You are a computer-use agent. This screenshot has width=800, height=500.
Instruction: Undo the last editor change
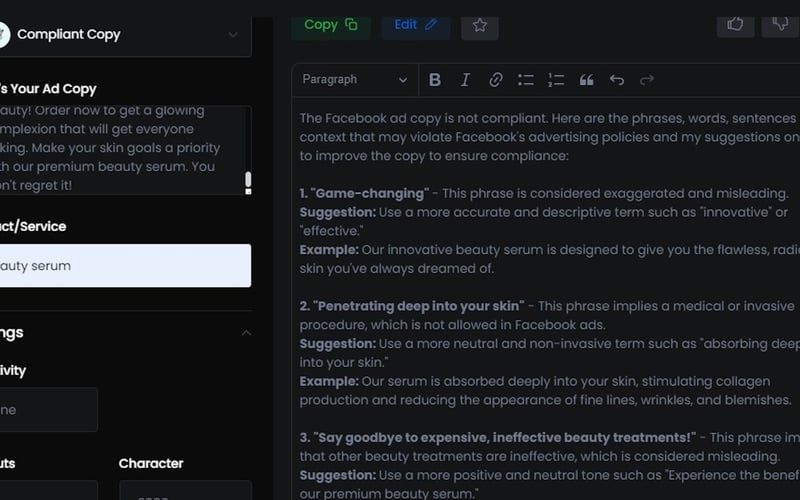pos(617,80)
